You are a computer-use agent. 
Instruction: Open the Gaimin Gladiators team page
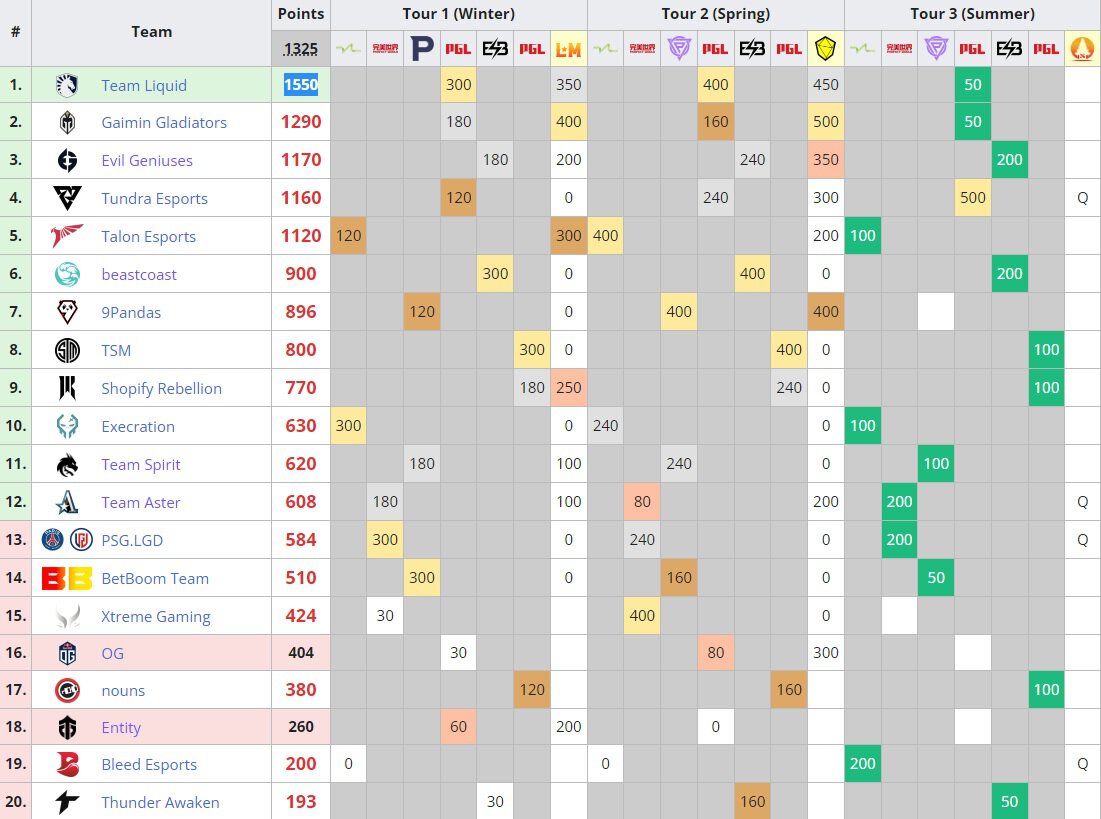[x=164, y=123]
